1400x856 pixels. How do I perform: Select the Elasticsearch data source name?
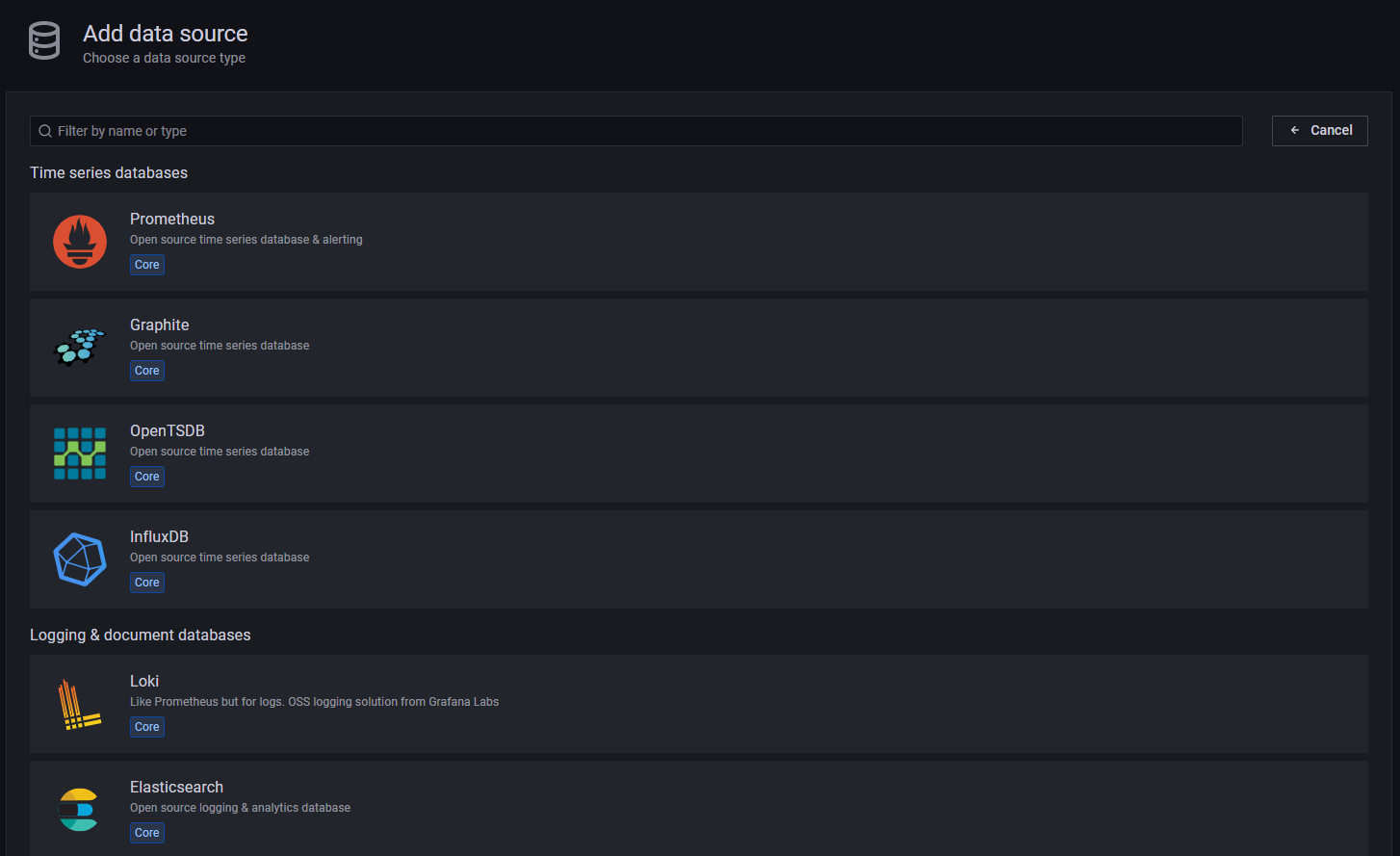[176, 787]
